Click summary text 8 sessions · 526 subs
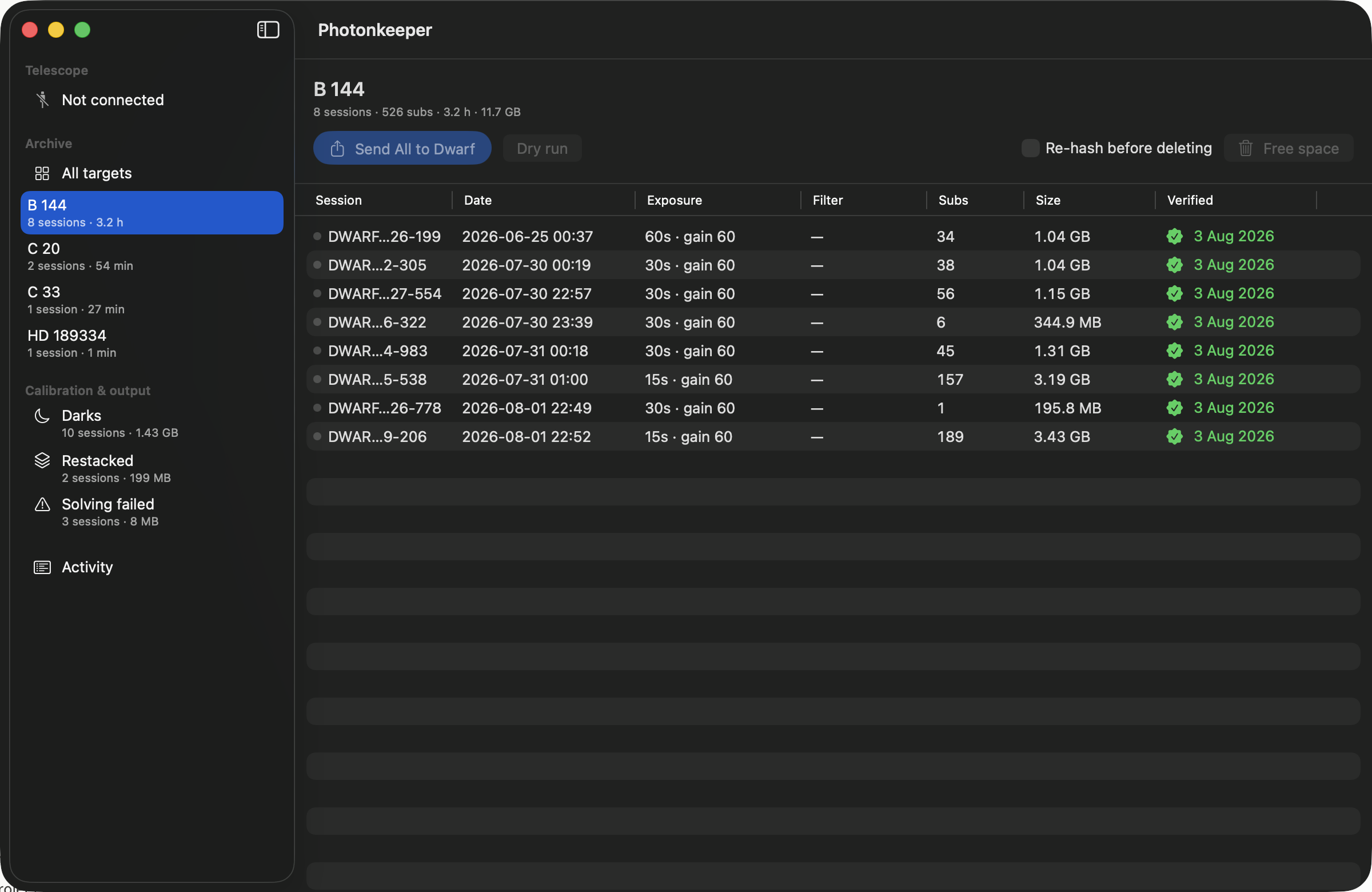 373,112
